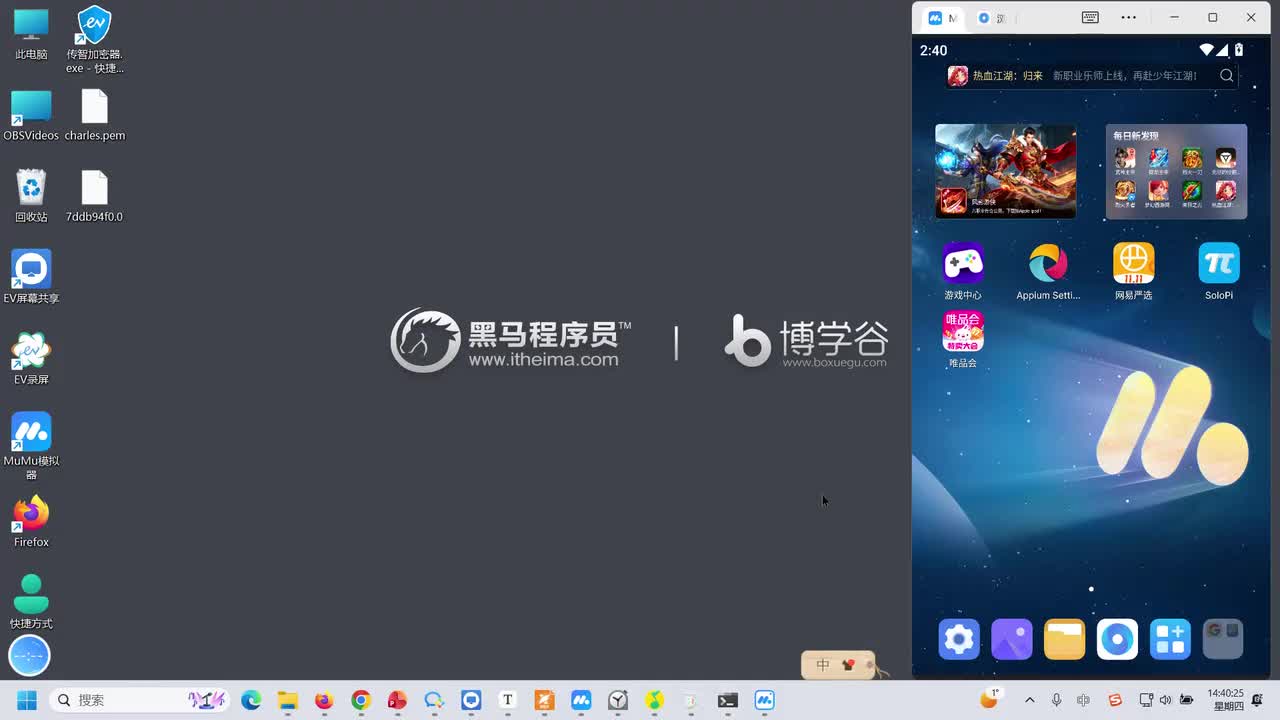1280x720 pixels.
Task: Open Appium Settings app in emulator
Action: [1048, 272]
